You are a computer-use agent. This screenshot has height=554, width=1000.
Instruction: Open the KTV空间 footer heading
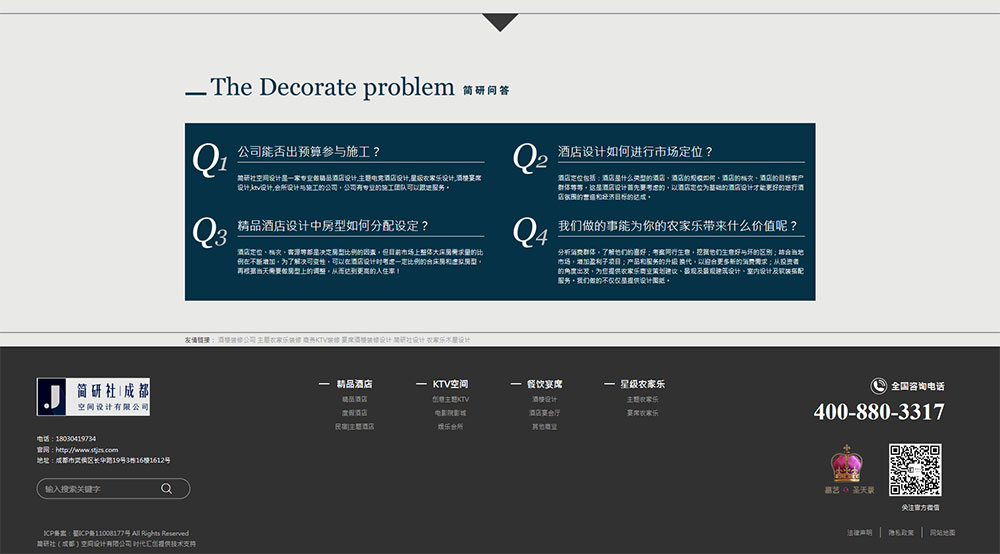(450, 384)
